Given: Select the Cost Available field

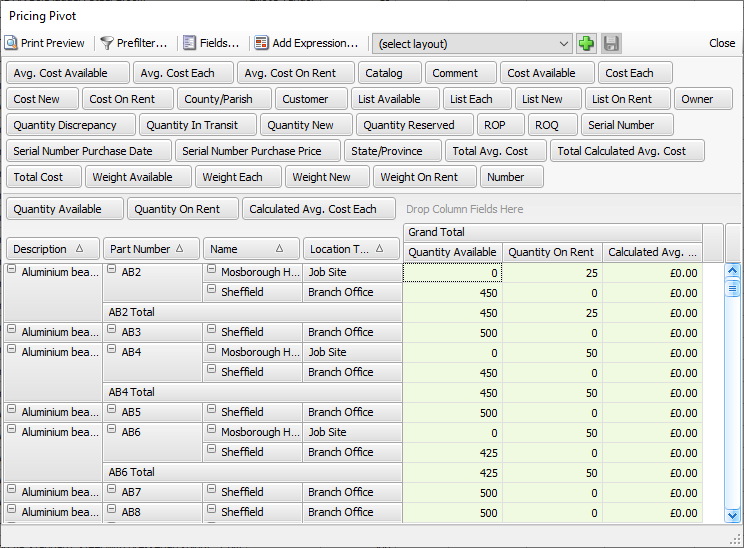Looking at the screenshot, I should (x=547, y=73).
